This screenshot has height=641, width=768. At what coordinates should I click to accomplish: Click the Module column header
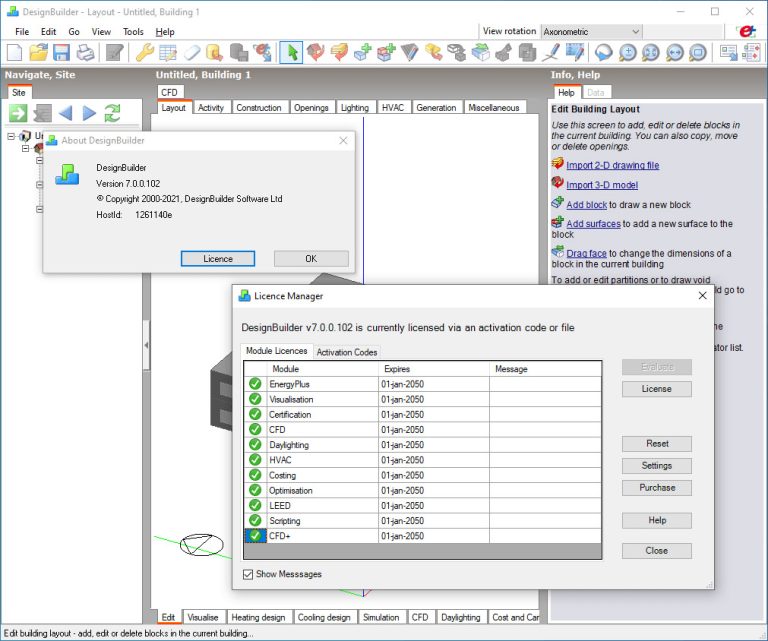point(322,369)
